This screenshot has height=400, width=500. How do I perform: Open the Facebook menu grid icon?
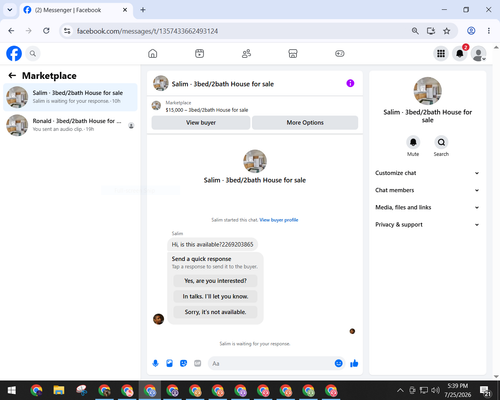coord(441,53)
